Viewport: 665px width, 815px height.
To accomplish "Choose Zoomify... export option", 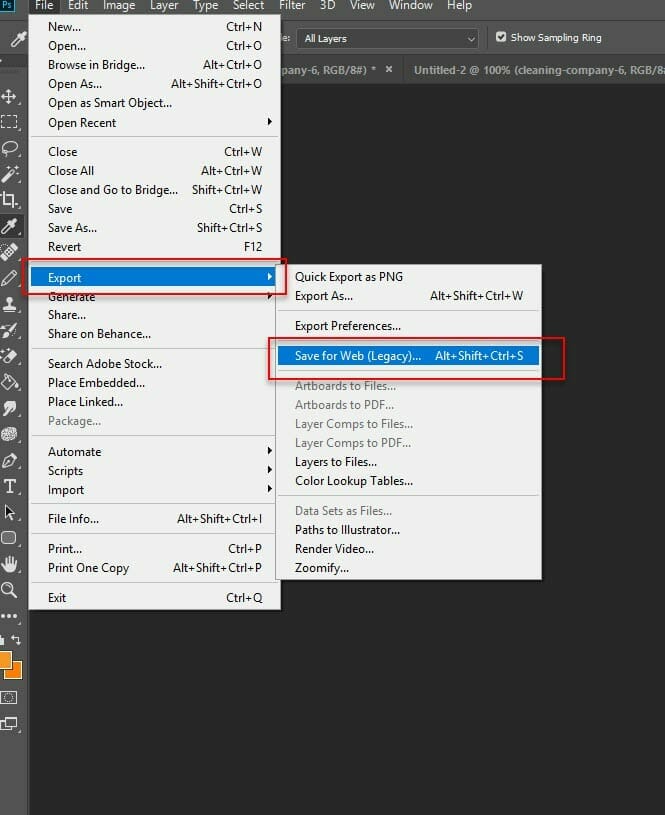I will (x=408, y=568).
